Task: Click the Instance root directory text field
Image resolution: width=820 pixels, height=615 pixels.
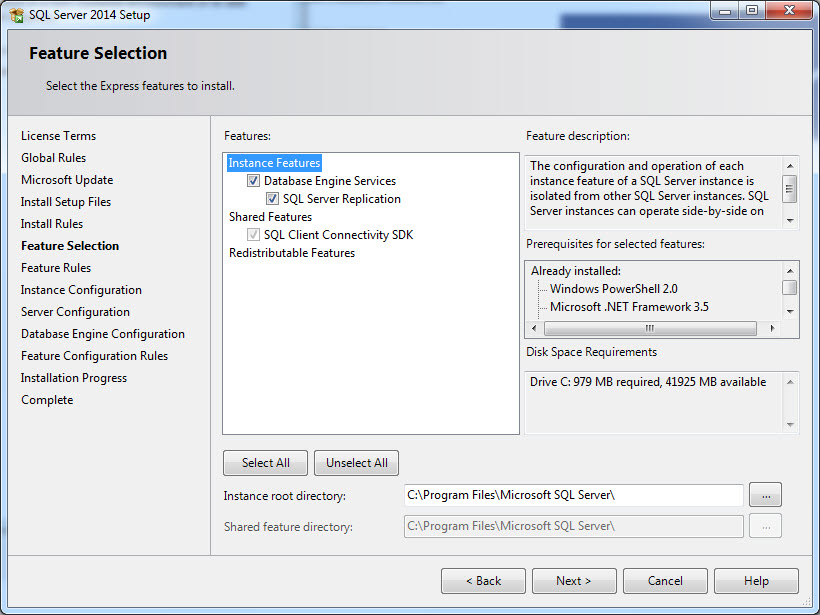Action: 573,495
